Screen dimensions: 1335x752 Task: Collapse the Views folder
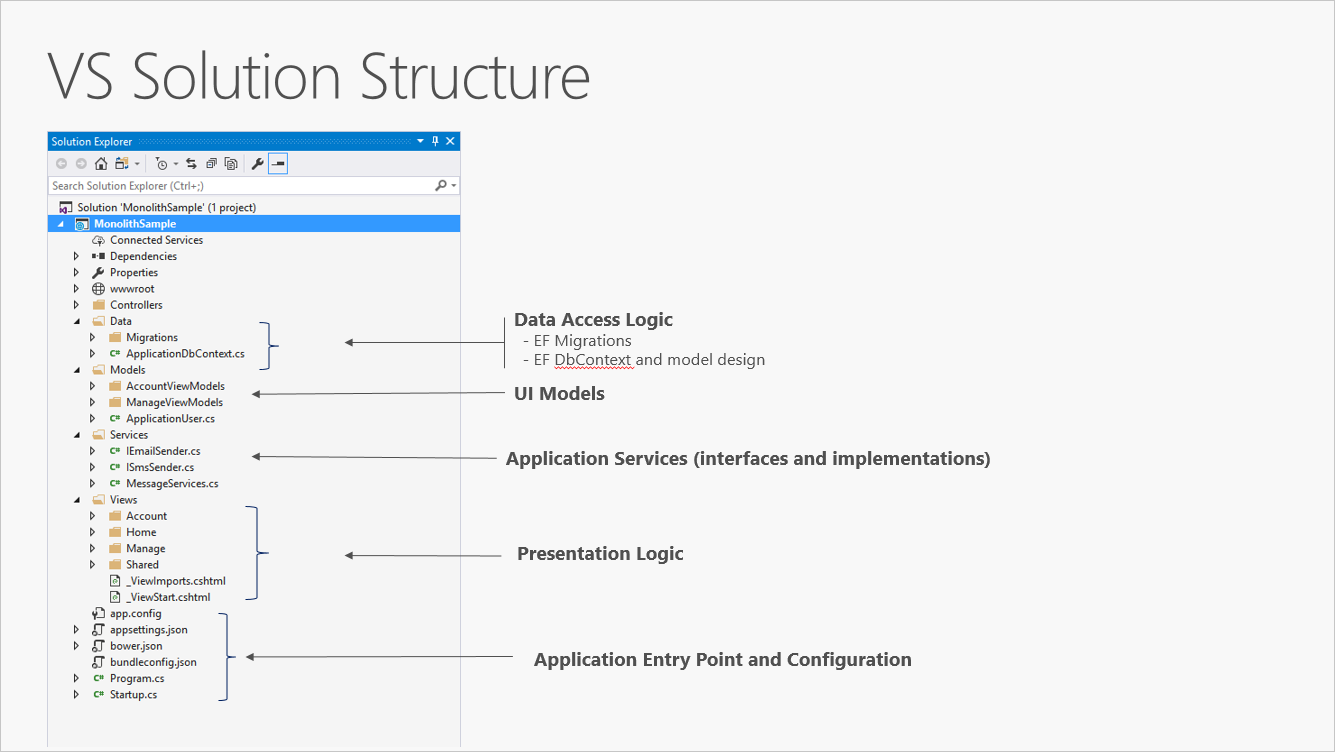[77, 499]
